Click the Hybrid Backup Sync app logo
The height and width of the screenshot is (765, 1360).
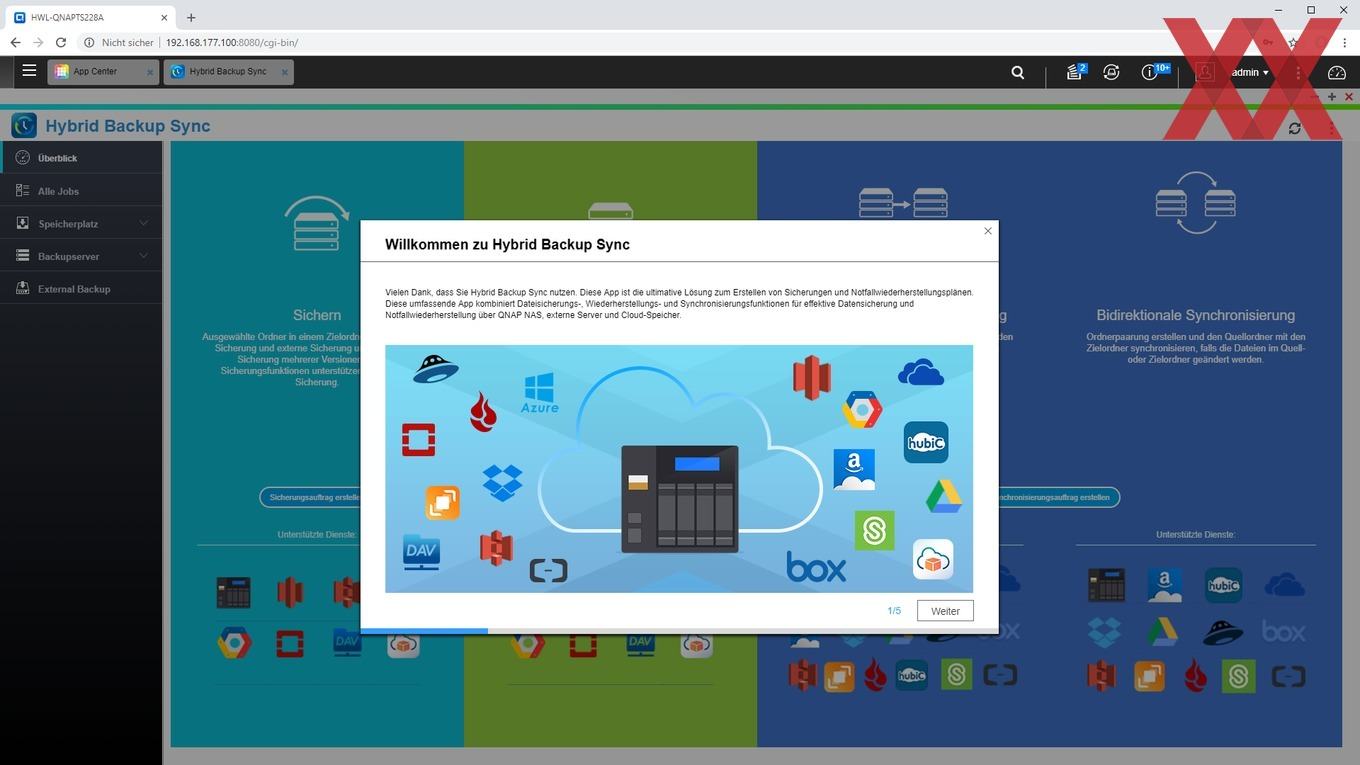click(x=24, y=125)
